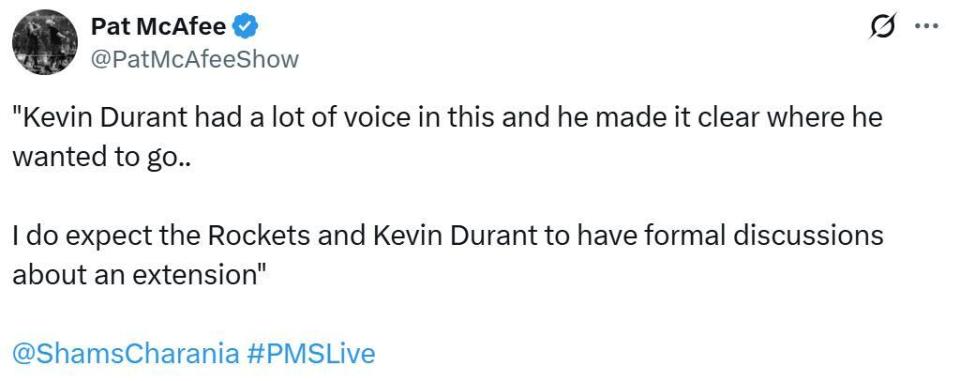Open the @ShamsCharania mention
The image size is (960, 381).
(126, 353)
